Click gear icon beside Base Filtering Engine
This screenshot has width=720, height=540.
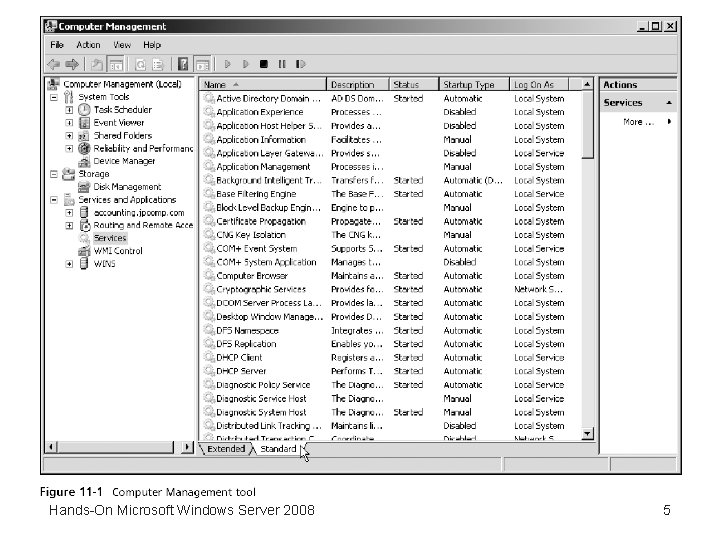pos(209,194)
